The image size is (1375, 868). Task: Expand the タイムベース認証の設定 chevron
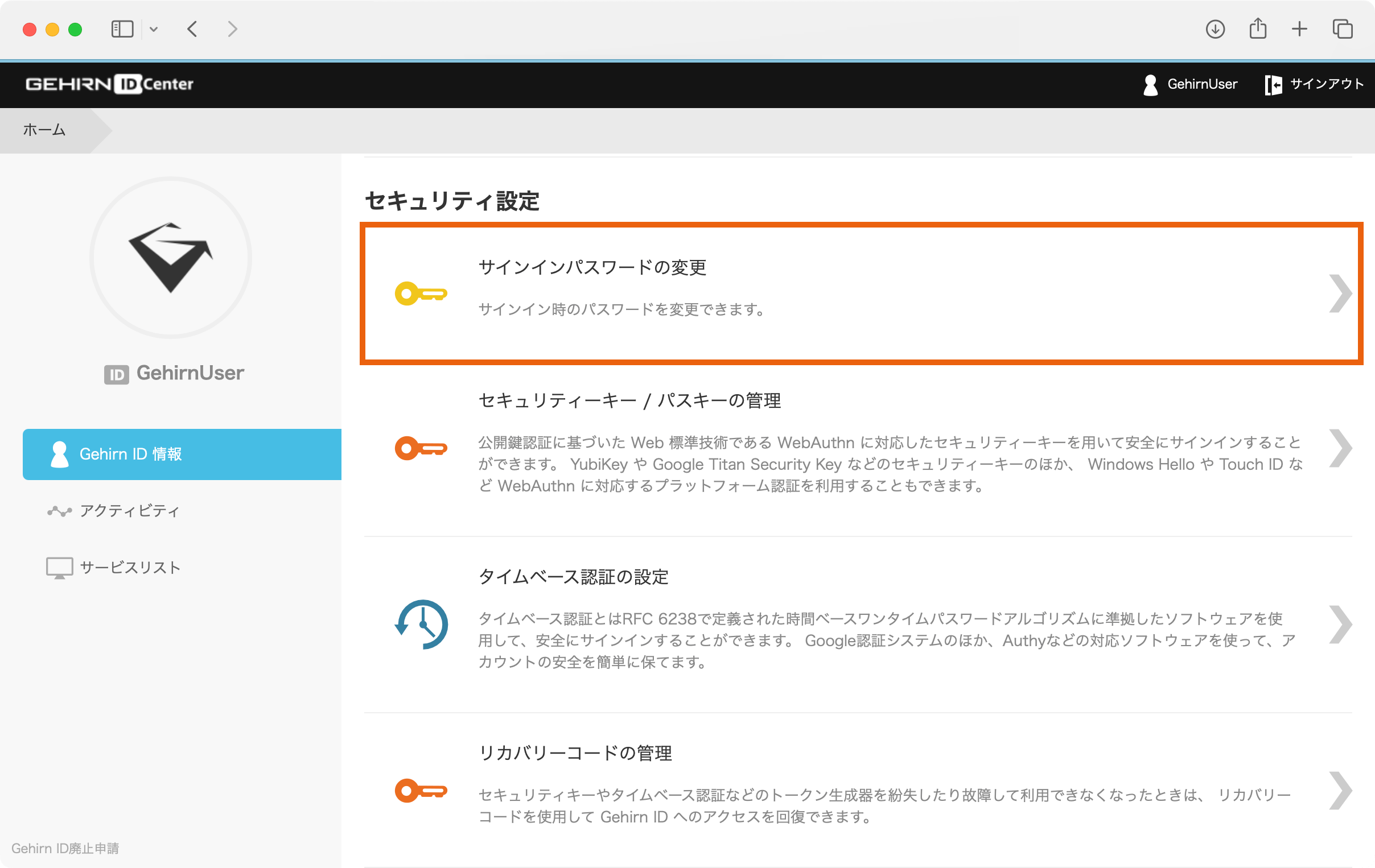1340,625
